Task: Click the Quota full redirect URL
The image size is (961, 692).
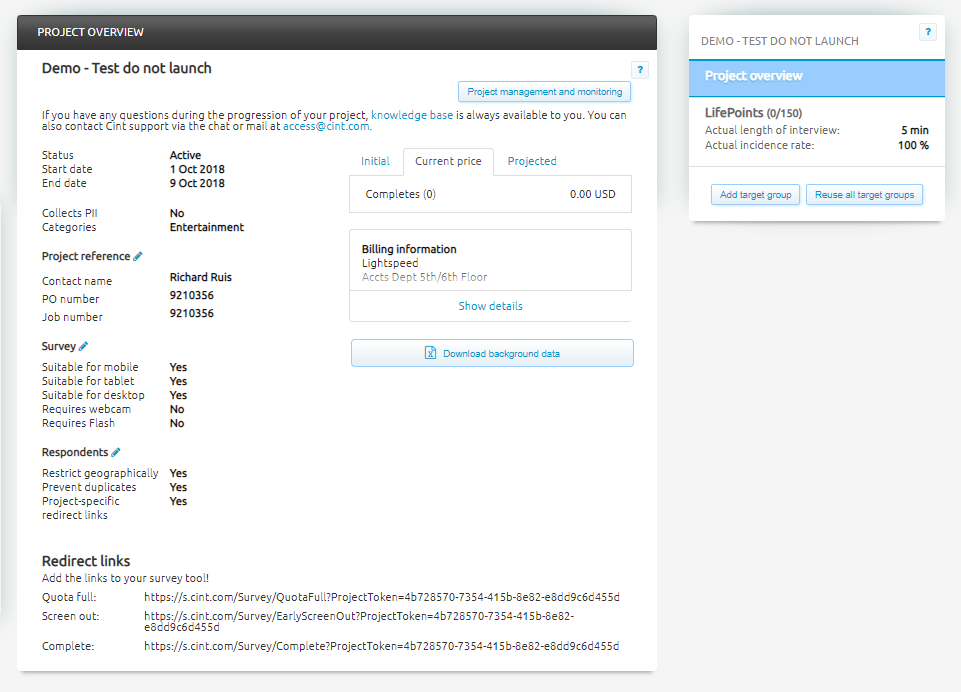Action: [381, 597]
